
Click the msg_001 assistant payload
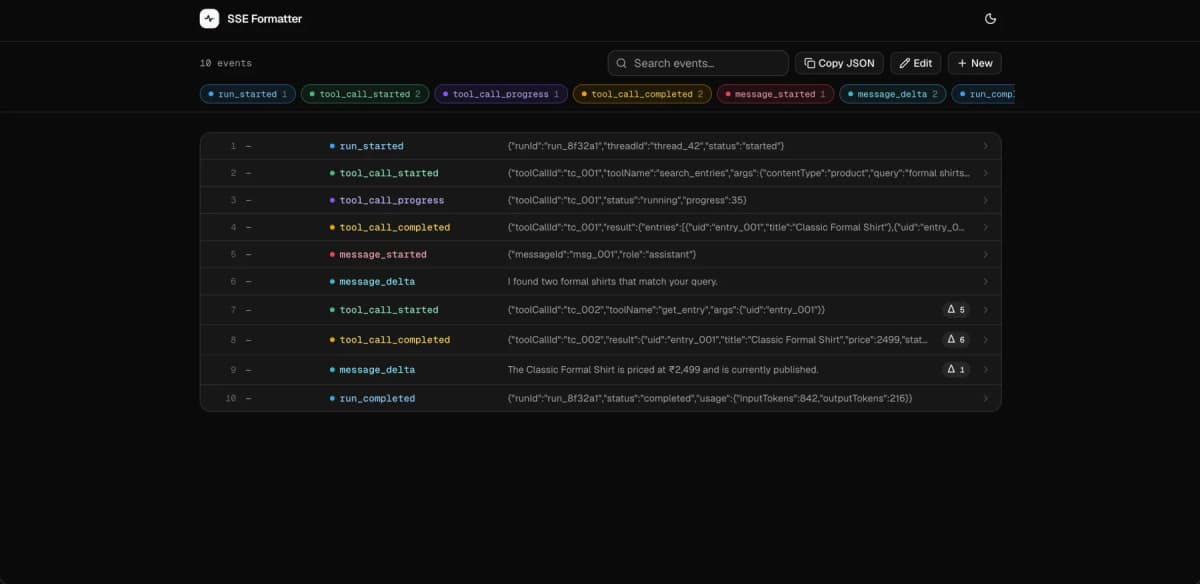coord(602,254)
